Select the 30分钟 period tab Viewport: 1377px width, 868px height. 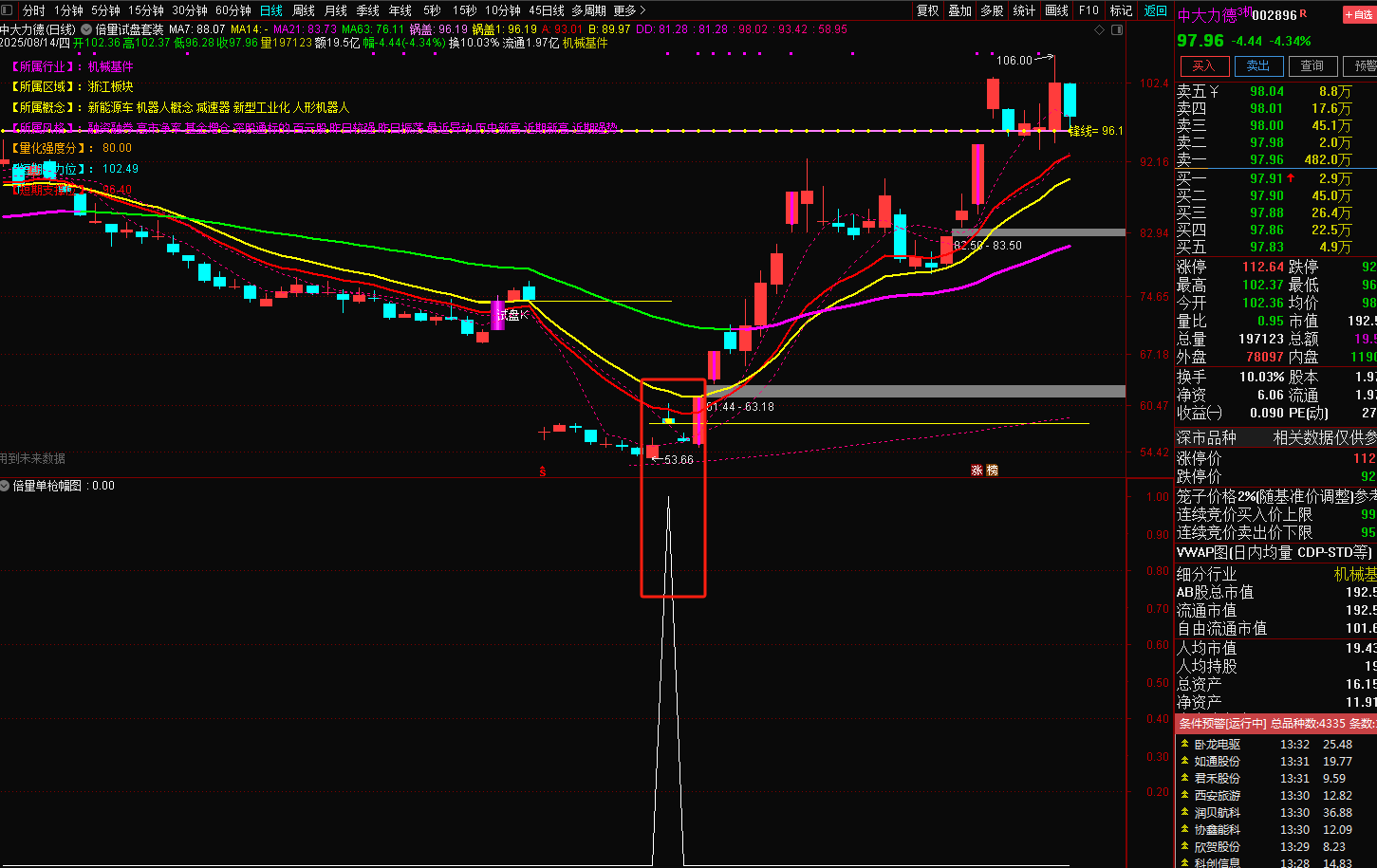tap(190, 10)
